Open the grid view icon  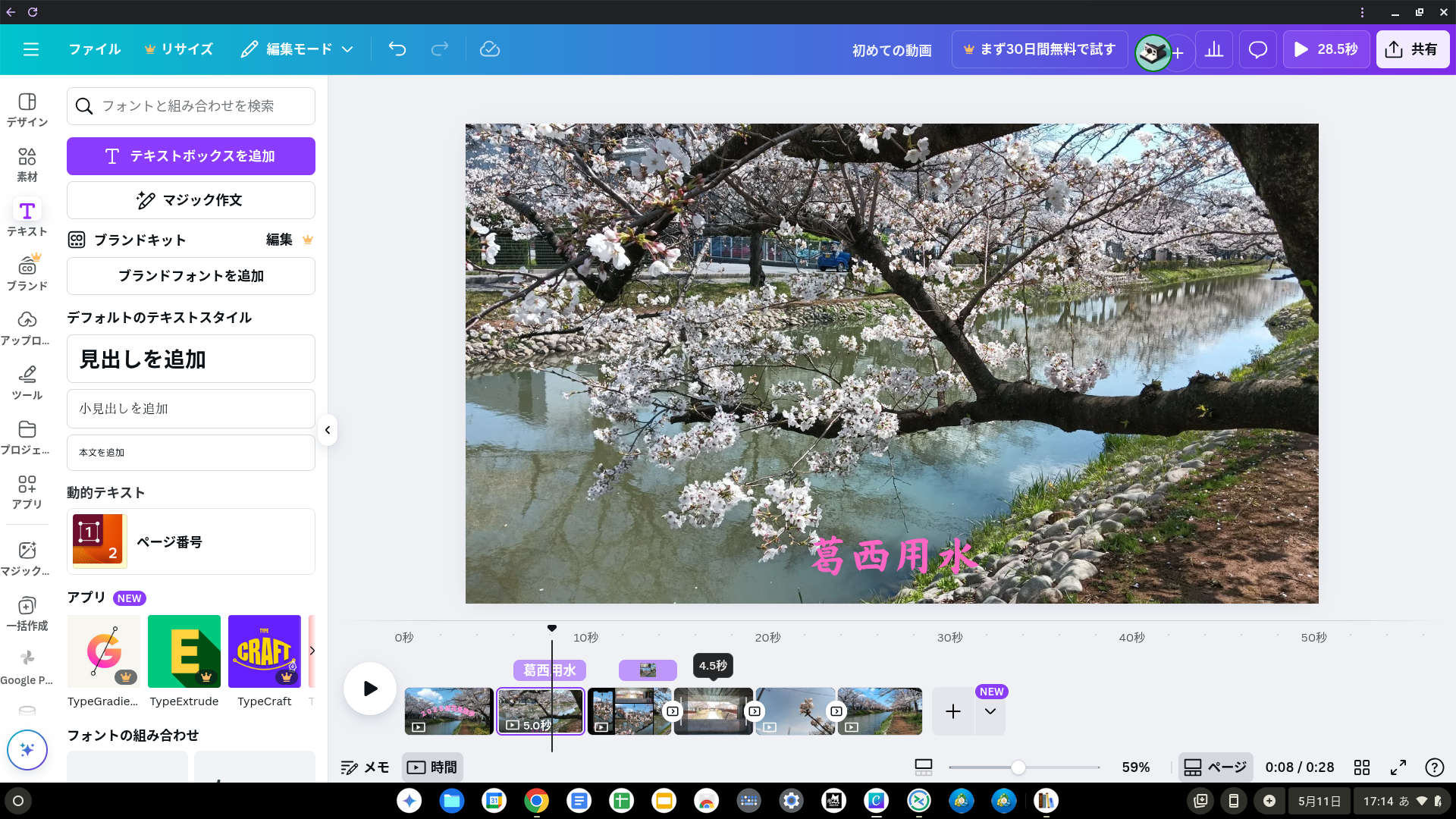(x=1362, y=767)
